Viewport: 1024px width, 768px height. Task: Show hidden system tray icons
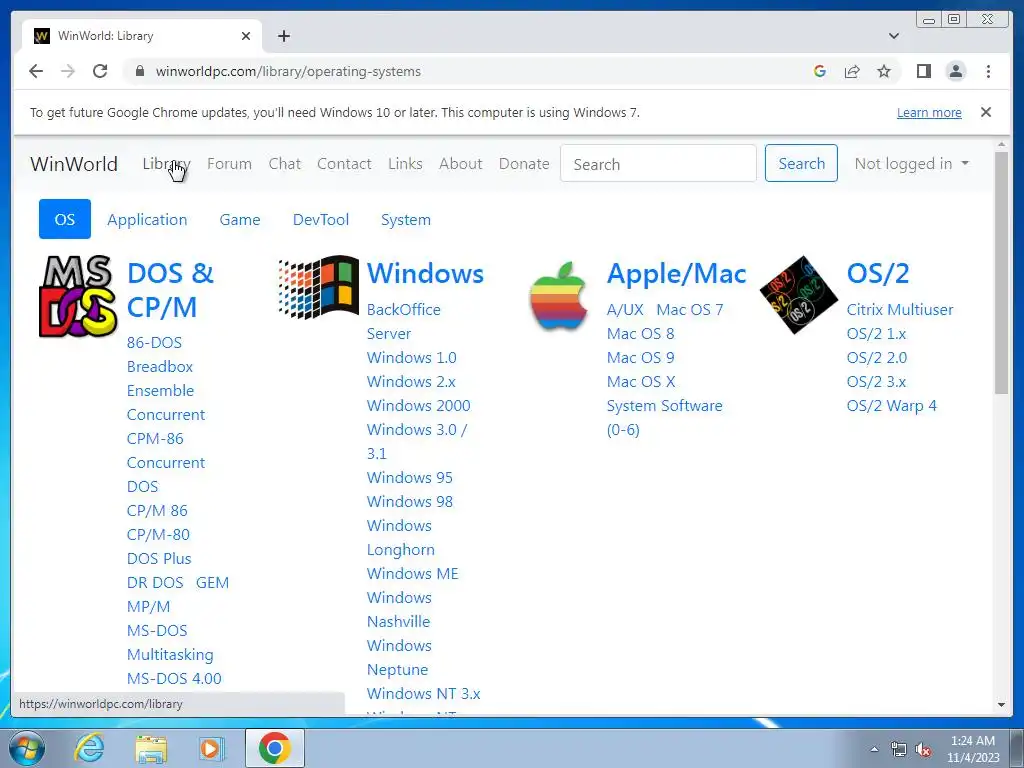click(874, 750)
